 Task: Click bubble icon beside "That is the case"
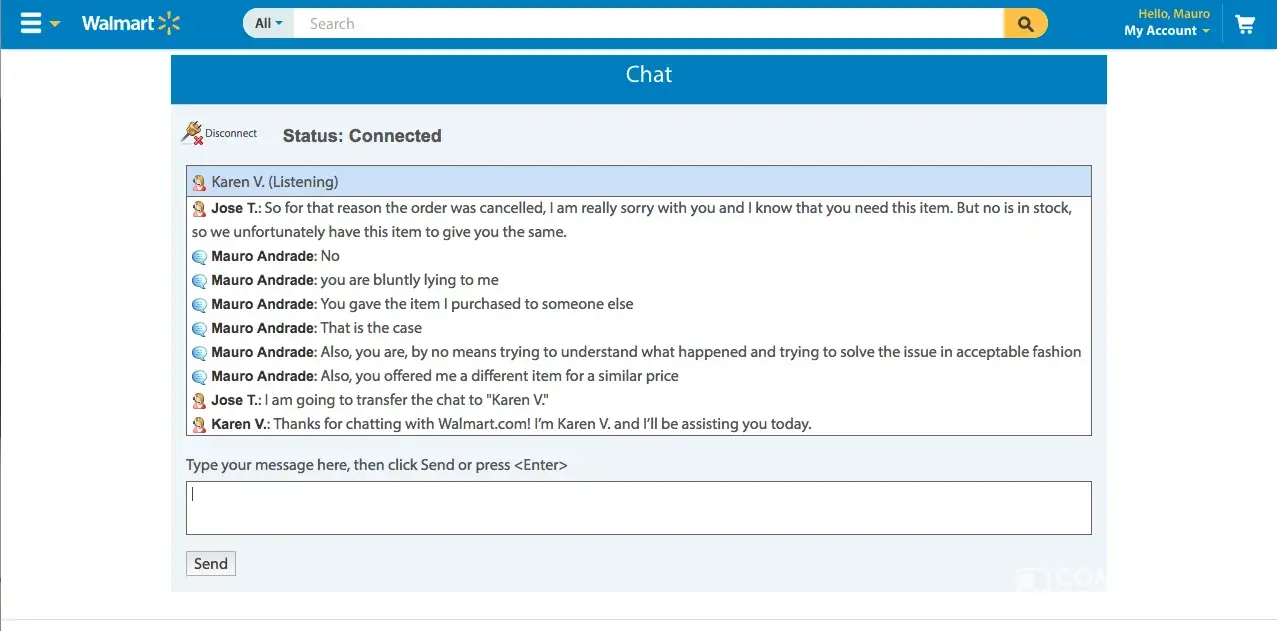pos(199,329)
